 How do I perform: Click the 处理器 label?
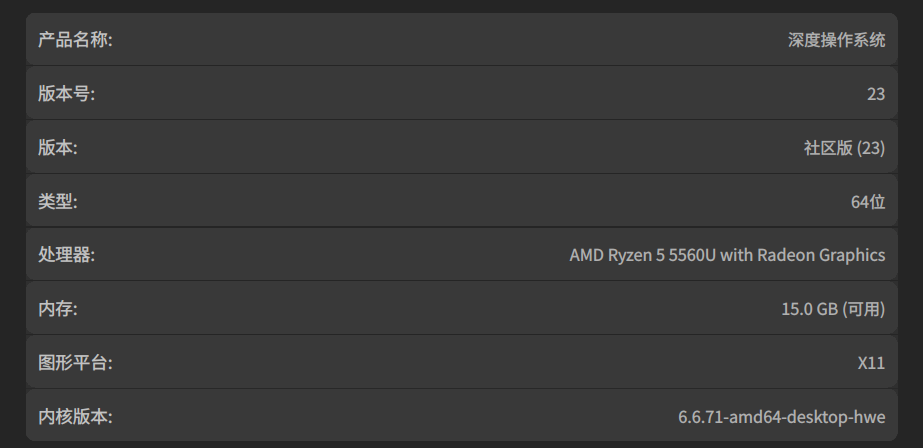[x=66, y=255]
